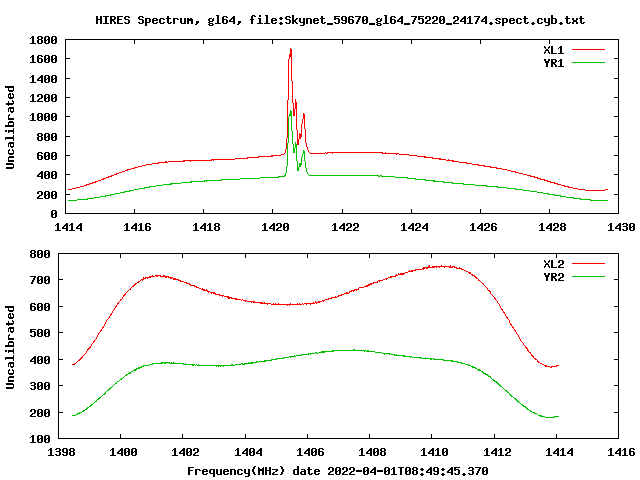640x480 pixels.
Task: Click the 1414 tick under the lower plot
Action: (559, 452)
